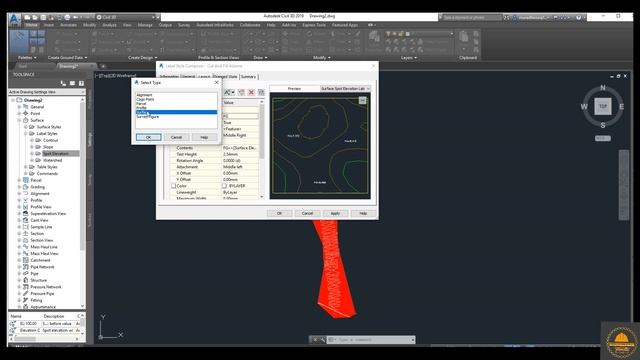
Task: Switch to the Start file tab
Action: (x=23, y=66)
